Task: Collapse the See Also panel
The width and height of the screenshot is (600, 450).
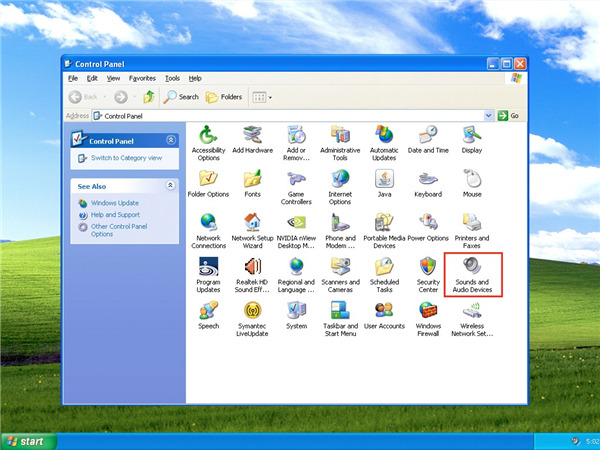Action: point(170,186)
